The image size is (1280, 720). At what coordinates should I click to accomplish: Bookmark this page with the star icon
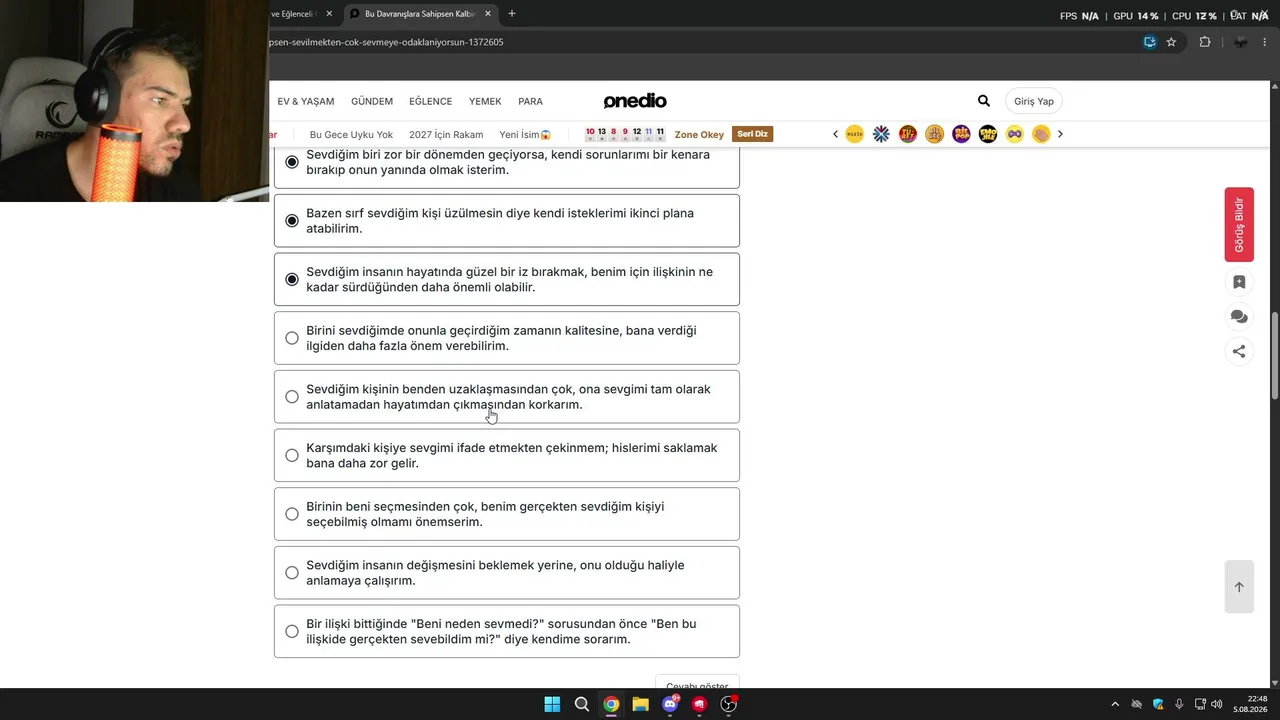pos(1171,42)
